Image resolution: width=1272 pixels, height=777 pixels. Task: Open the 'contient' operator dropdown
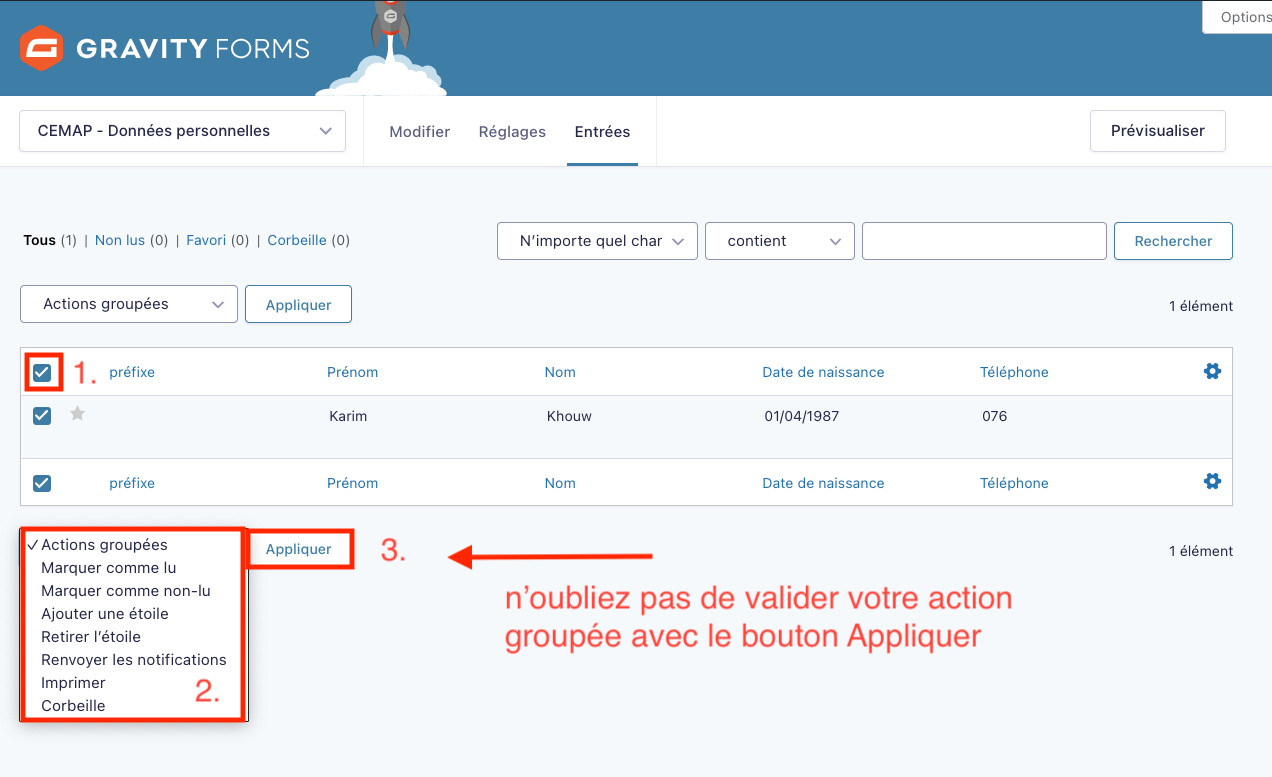click(x=779, y=241)
